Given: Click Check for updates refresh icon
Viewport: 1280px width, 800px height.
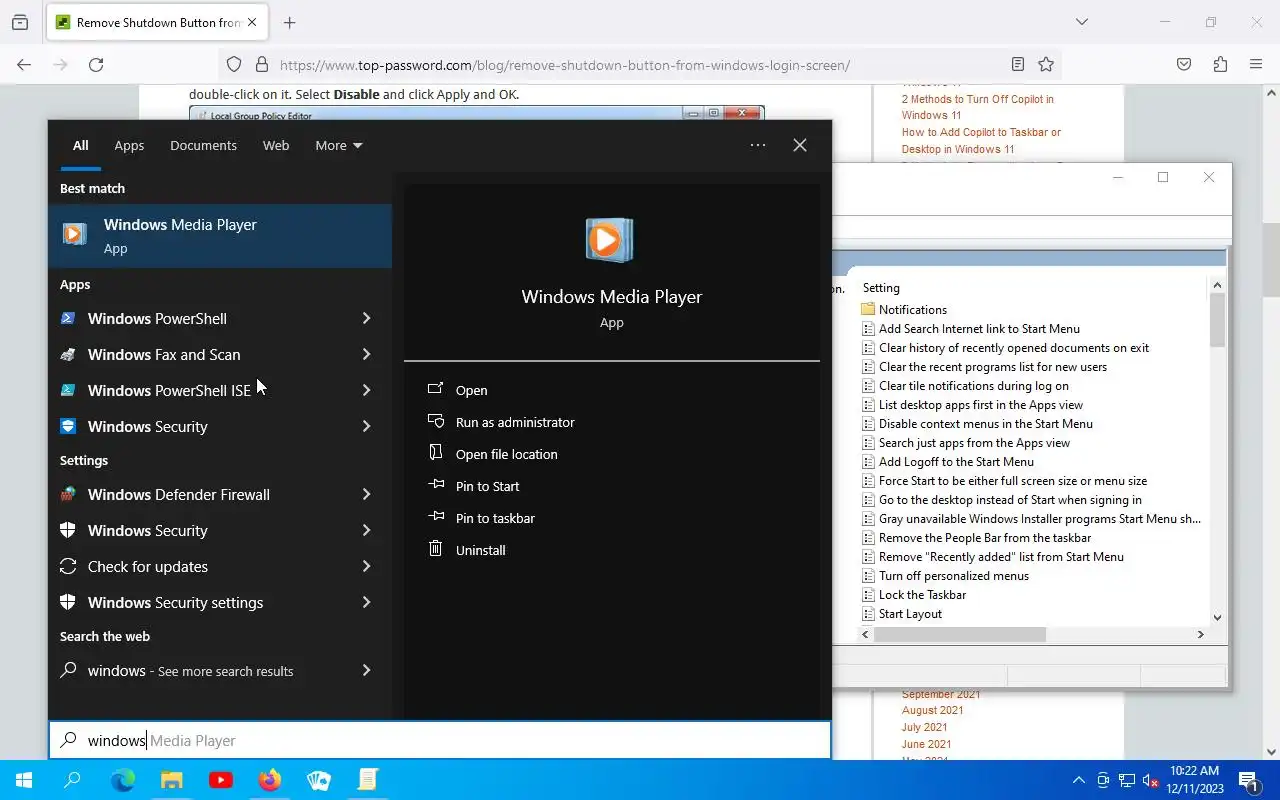Looking at the screenshot, I should pyautogui.click(x=68, y=566).
